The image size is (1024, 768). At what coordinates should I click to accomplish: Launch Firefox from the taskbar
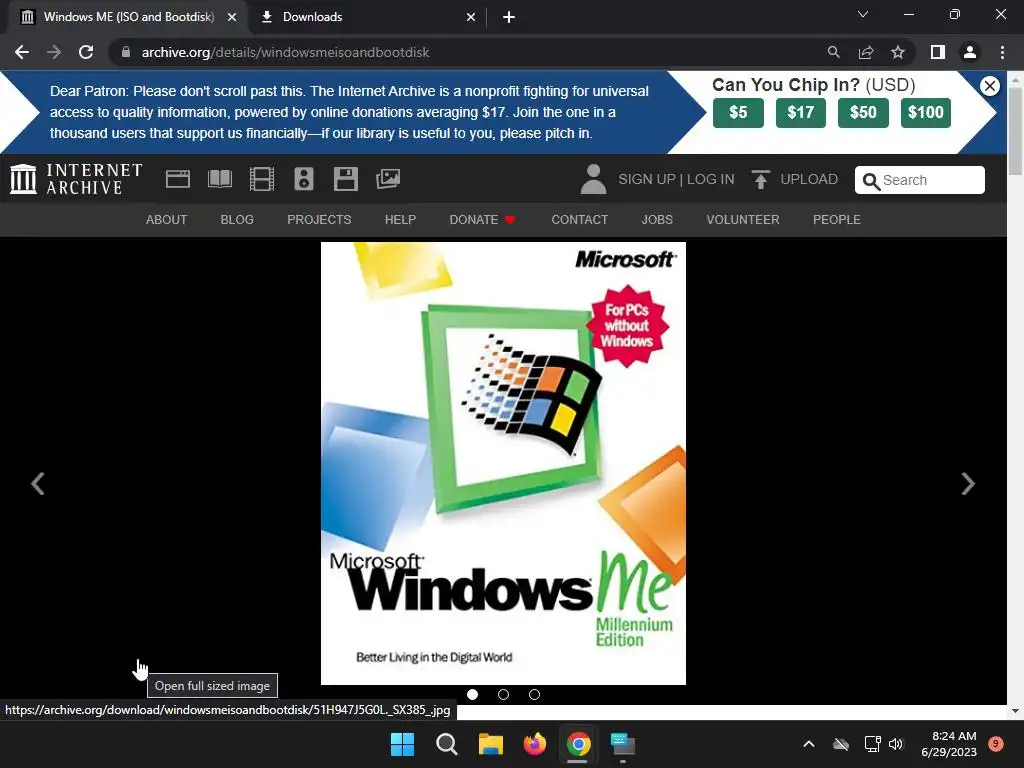535,744
